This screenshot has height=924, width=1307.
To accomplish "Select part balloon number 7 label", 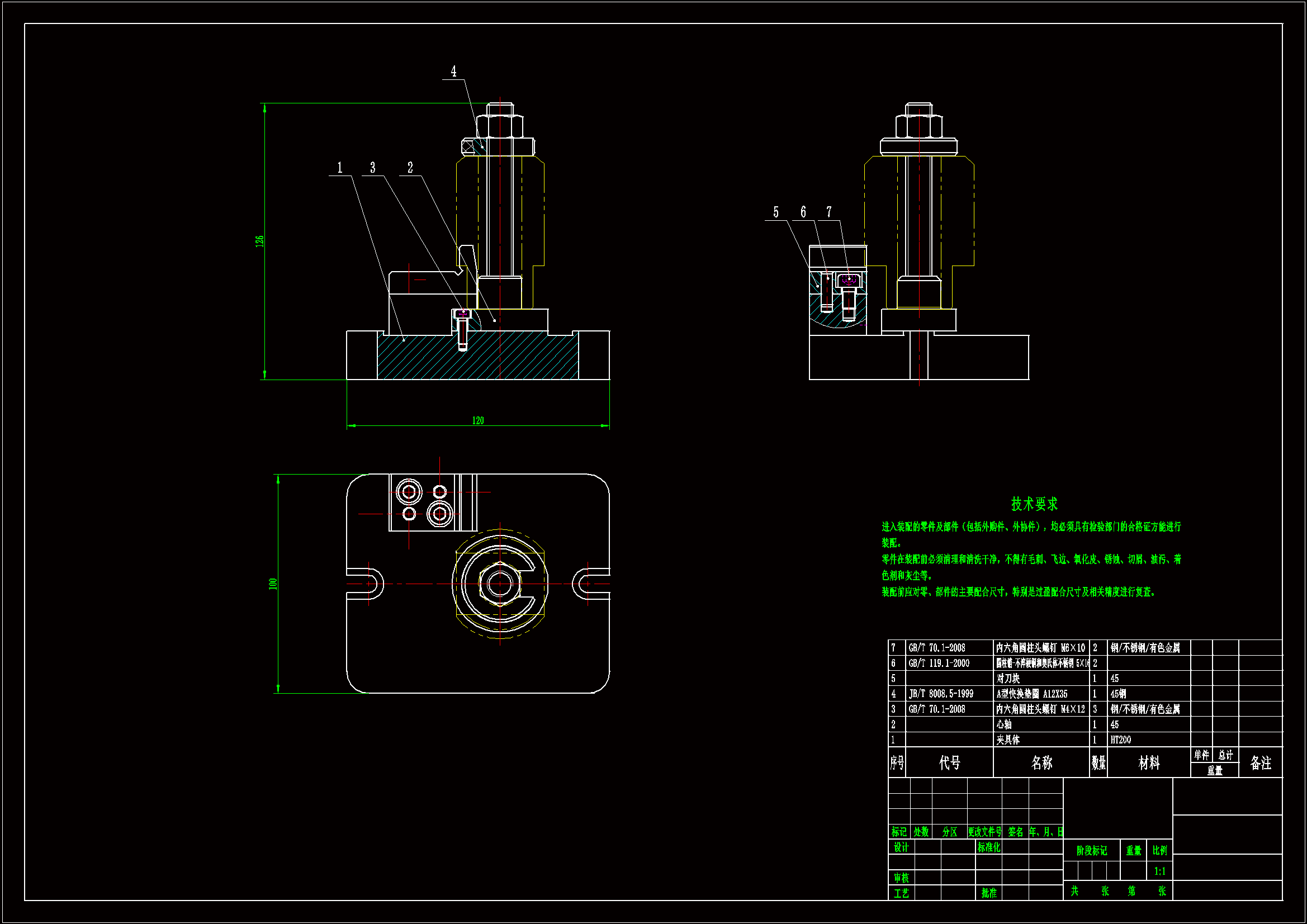I will coord(829,212).
